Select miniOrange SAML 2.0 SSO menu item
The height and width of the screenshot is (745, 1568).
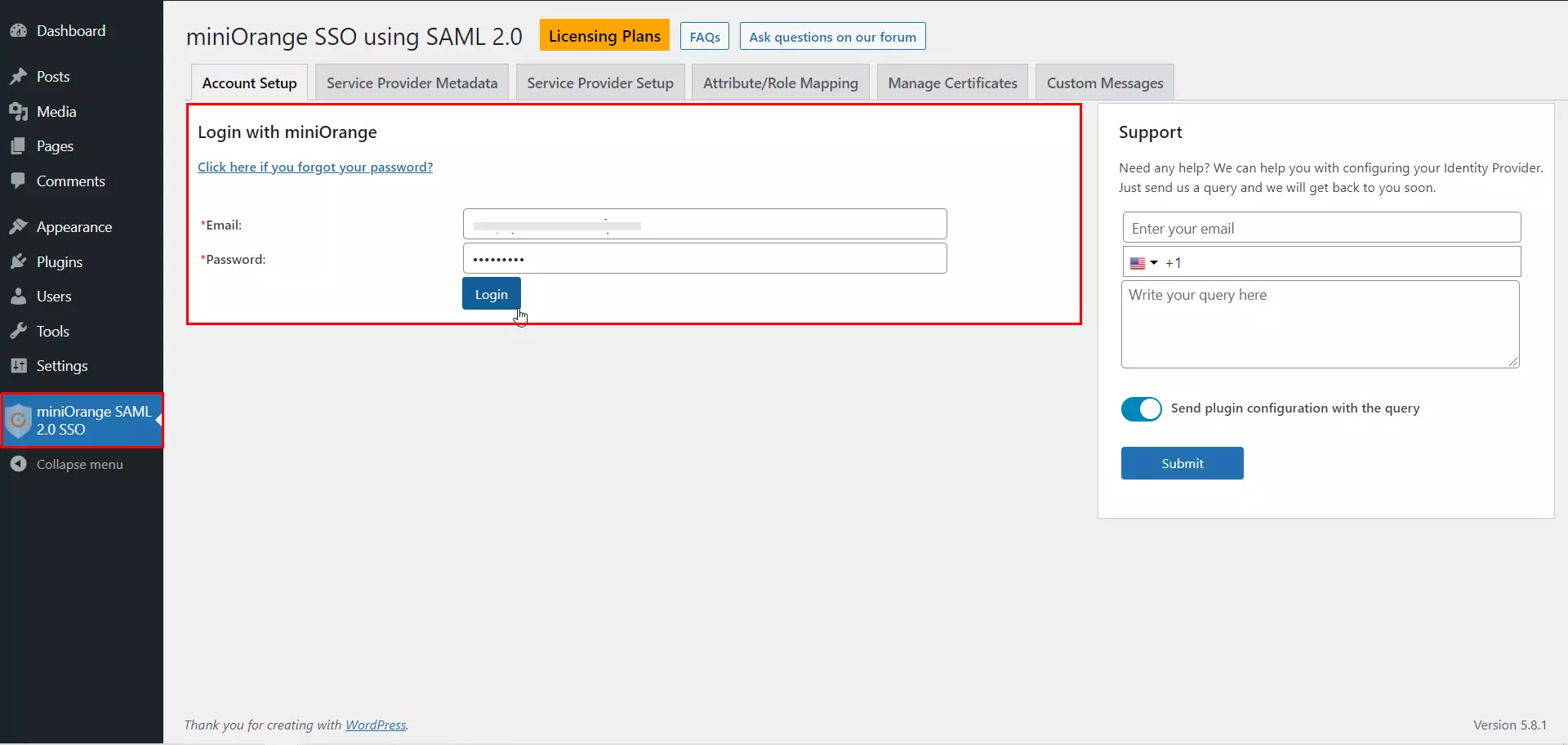click(82, 421)
